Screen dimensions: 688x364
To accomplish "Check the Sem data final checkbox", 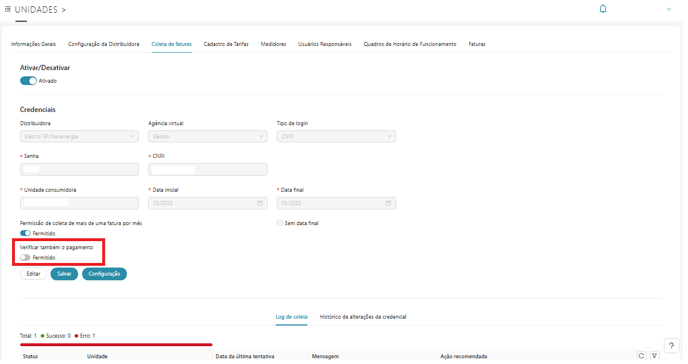I will pos(280,223).
